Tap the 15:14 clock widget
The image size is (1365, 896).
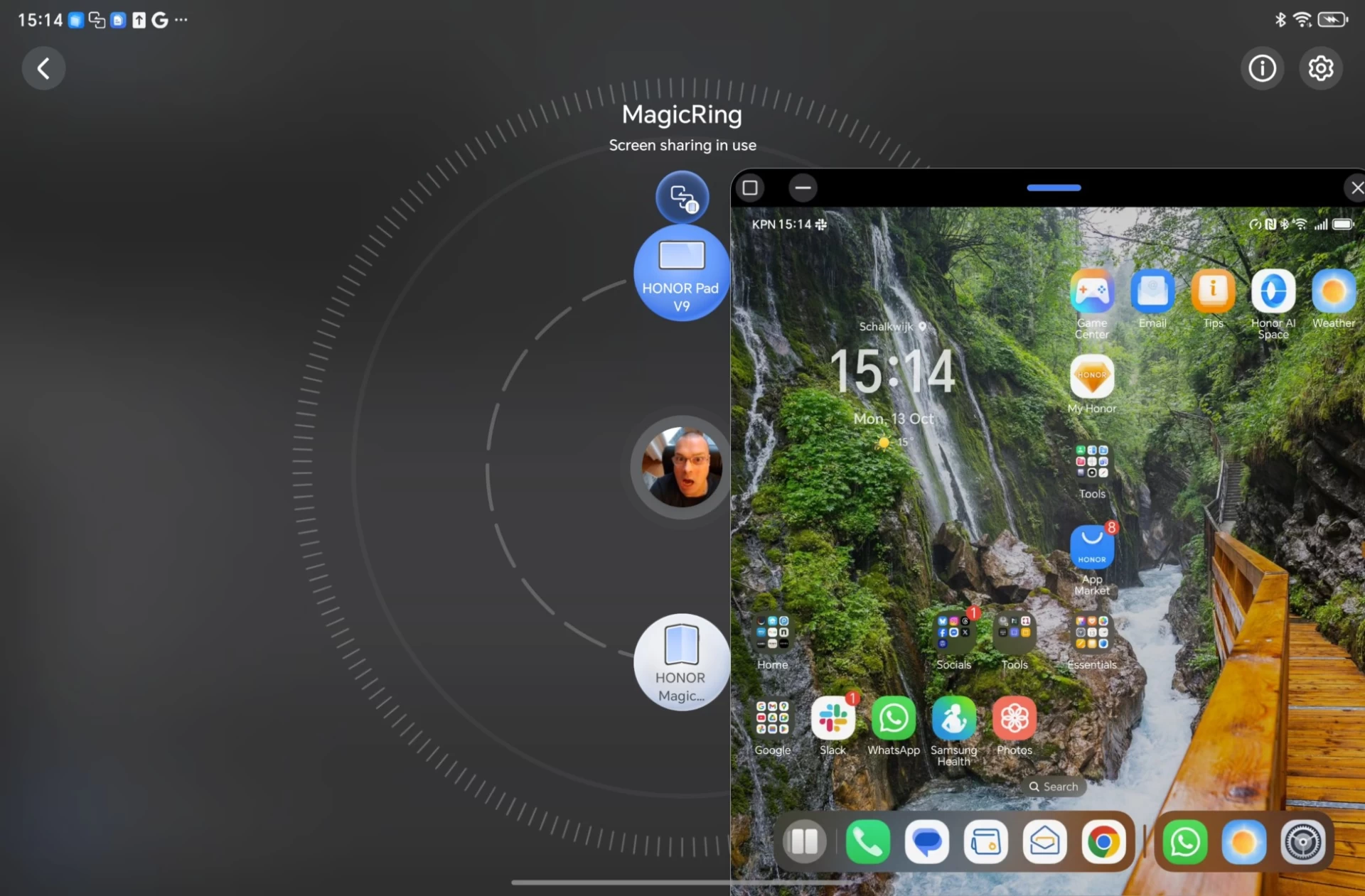pos(893,371)
